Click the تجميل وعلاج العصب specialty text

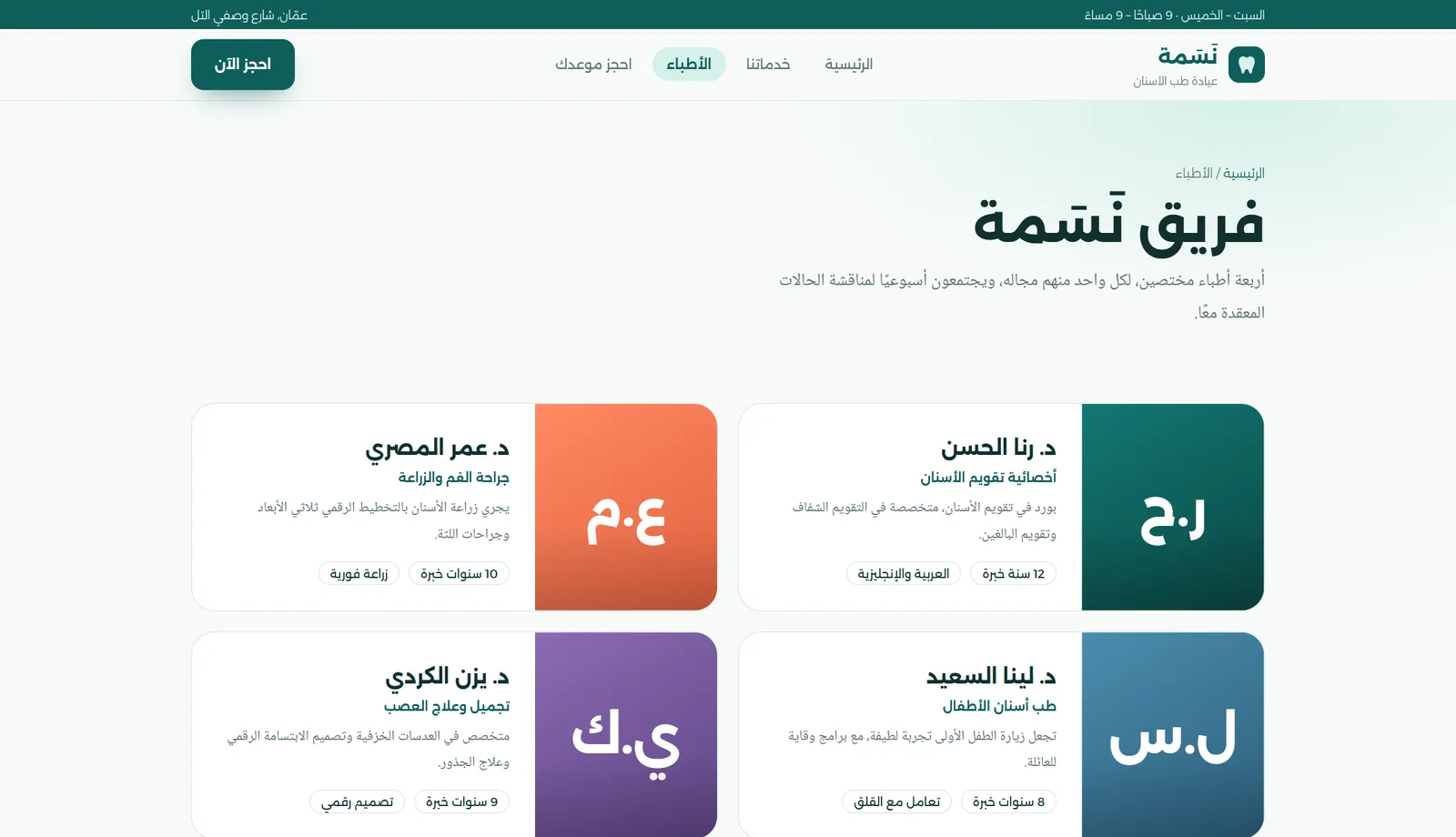pos(447,705)
